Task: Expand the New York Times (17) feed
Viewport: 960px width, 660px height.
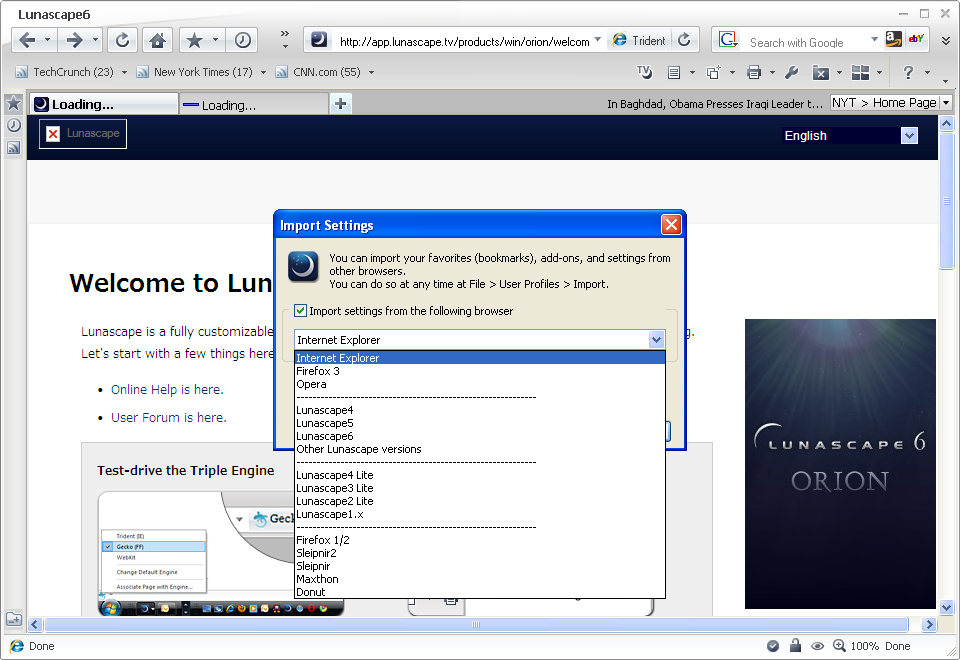Action: pyautogui.click(x=263, y=72)
